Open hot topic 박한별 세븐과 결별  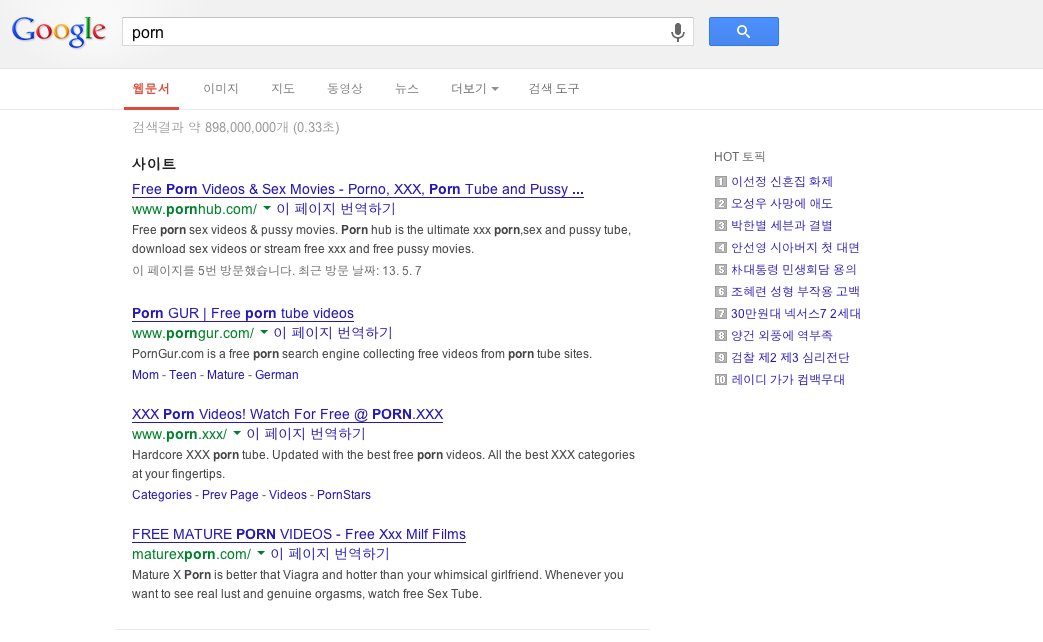point(782,226)
